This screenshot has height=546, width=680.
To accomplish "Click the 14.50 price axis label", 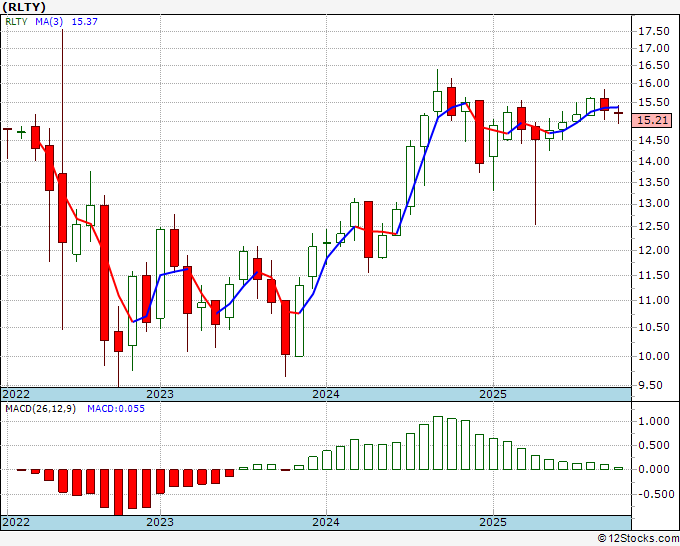I will click(x=654, y=140).
